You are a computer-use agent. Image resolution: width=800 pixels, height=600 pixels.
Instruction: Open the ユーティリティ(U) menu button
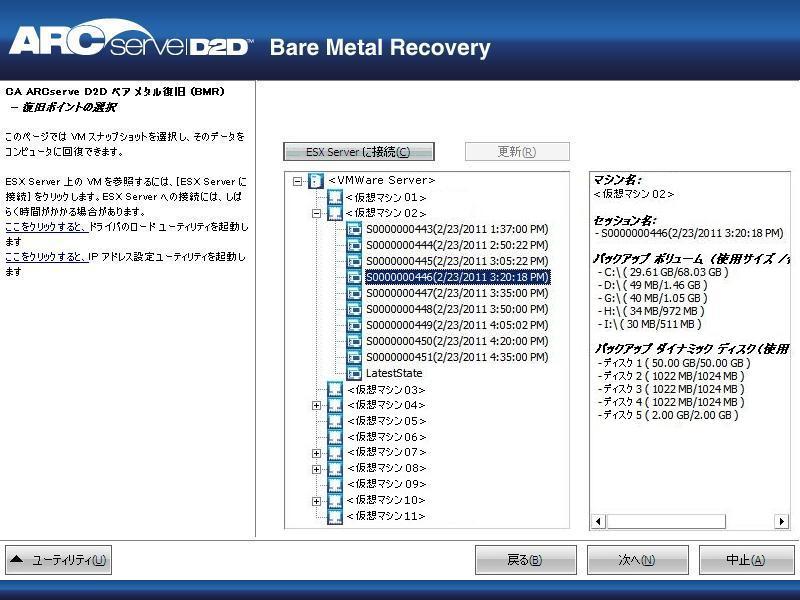[58, 560]
